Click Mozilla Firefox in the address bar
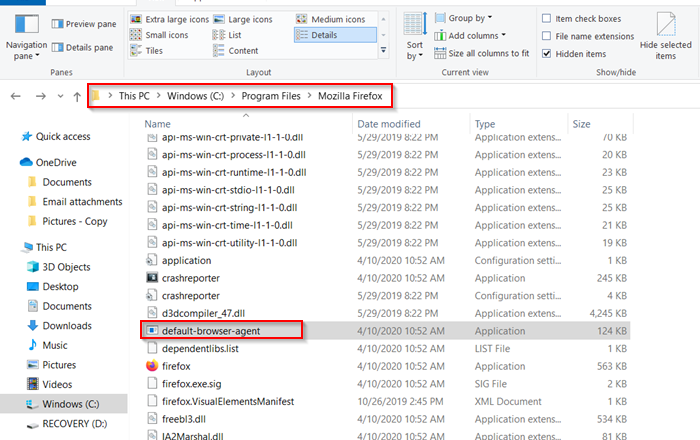Image resolution: width=700 pixels, height=440 pixels. tap(350, 96)
